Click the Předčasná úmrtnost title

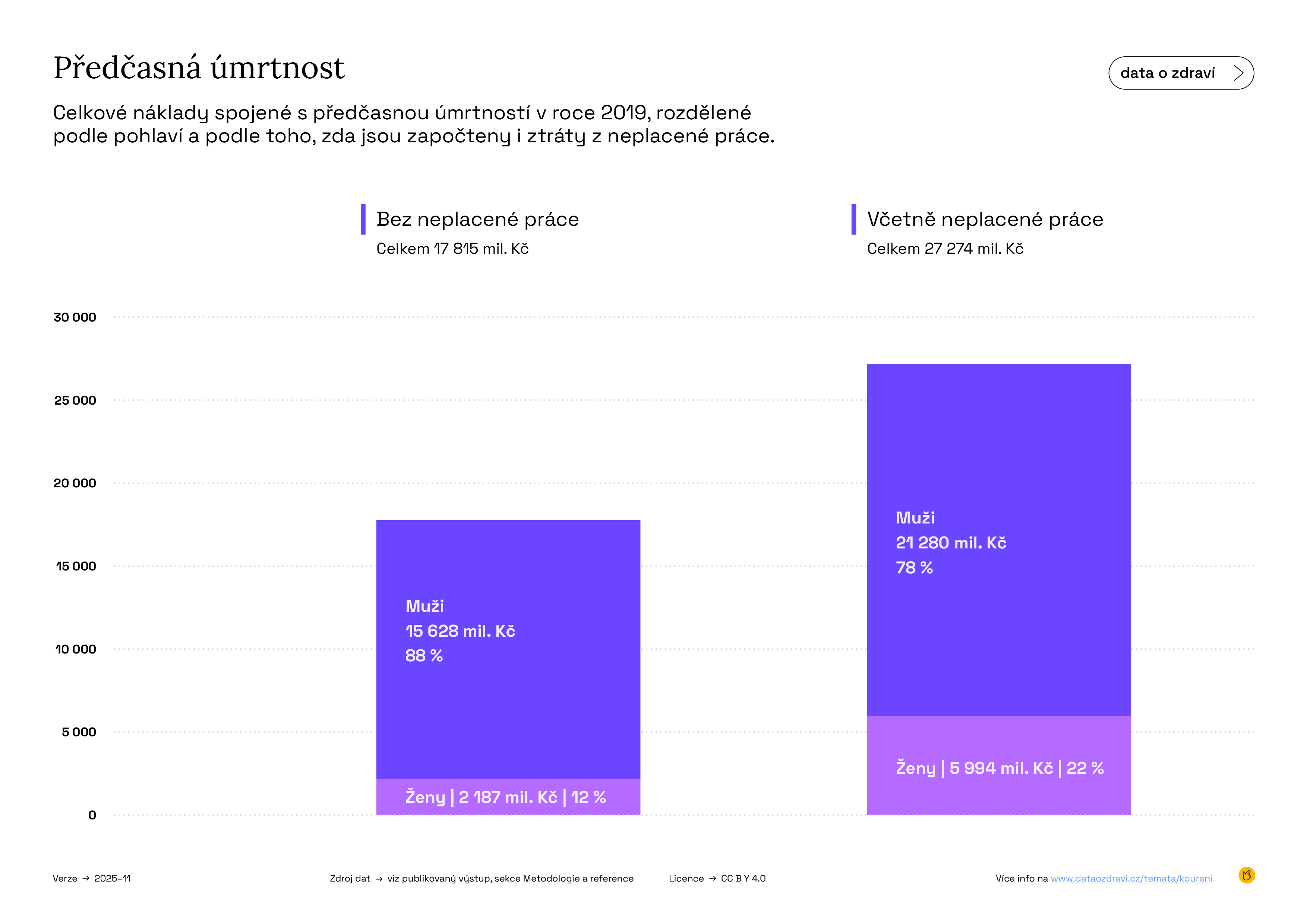199,68
